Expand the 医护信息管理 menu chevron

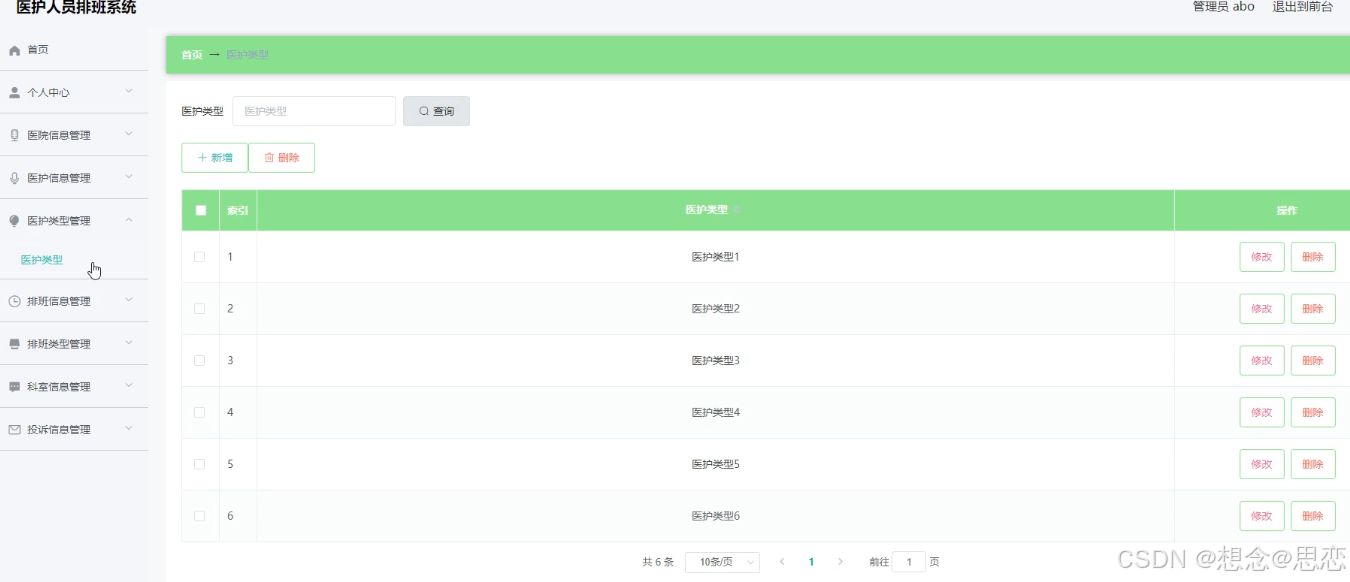(x=129, y=178)
